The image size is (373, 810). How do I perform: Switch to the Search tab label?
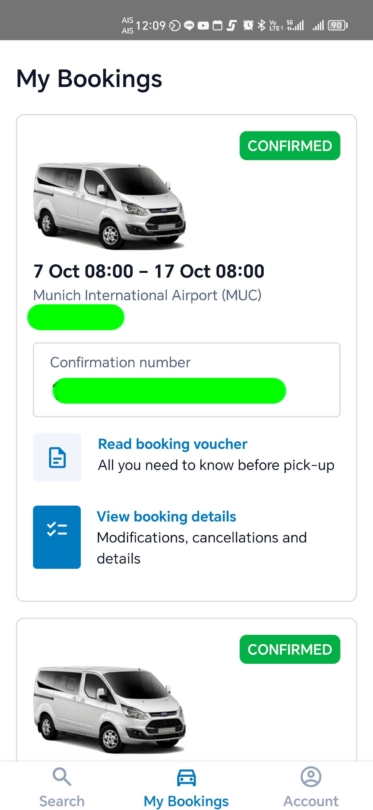coord(61,801)
